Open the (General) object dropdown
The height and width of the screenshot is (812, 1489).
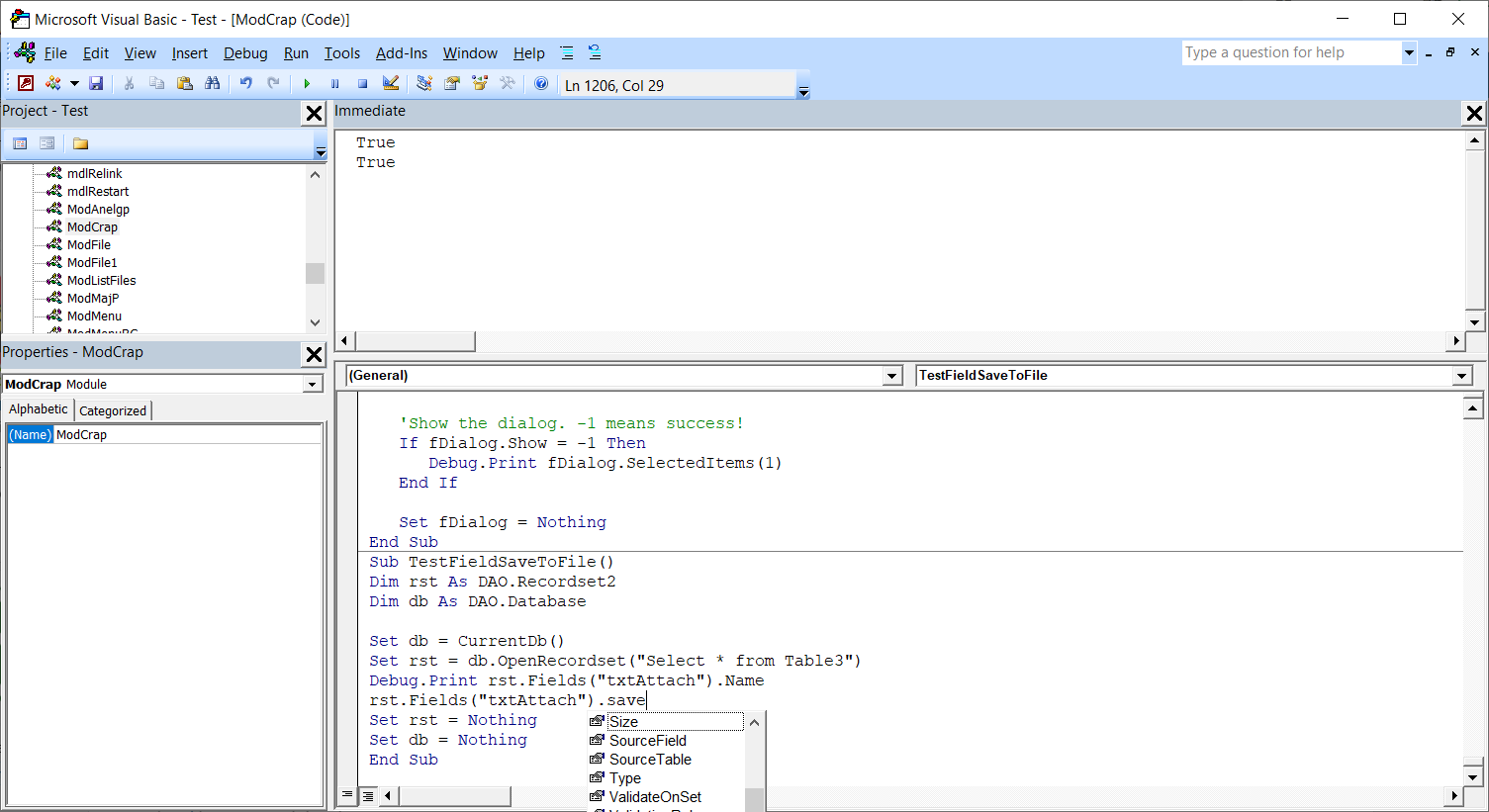point(892,376)
